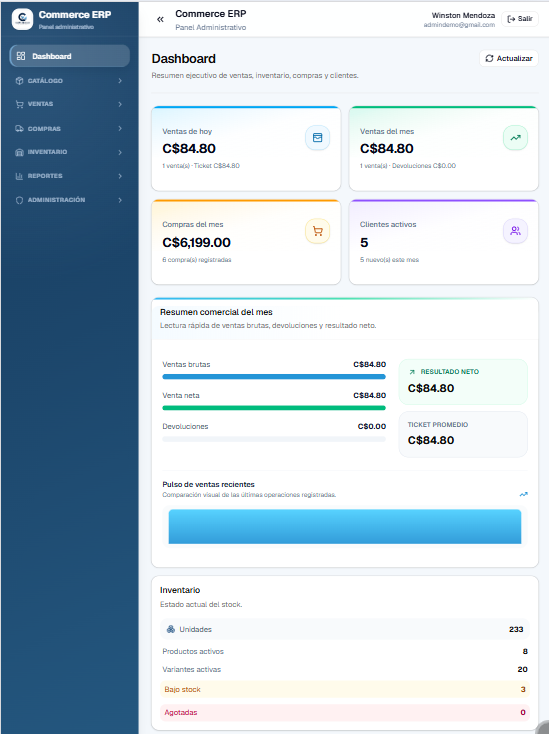
Task: Click the Bajo stock row
Action: [x=345, y=690]
